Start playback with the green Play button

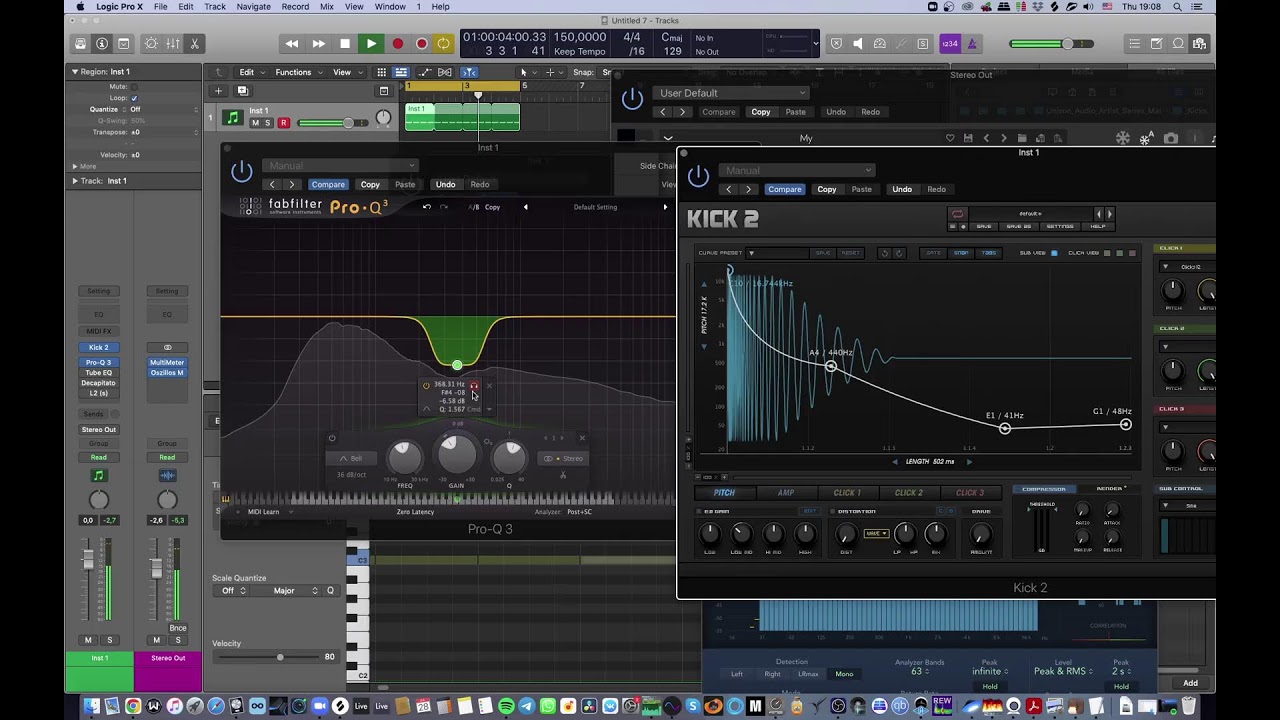(x=371, y=44)
